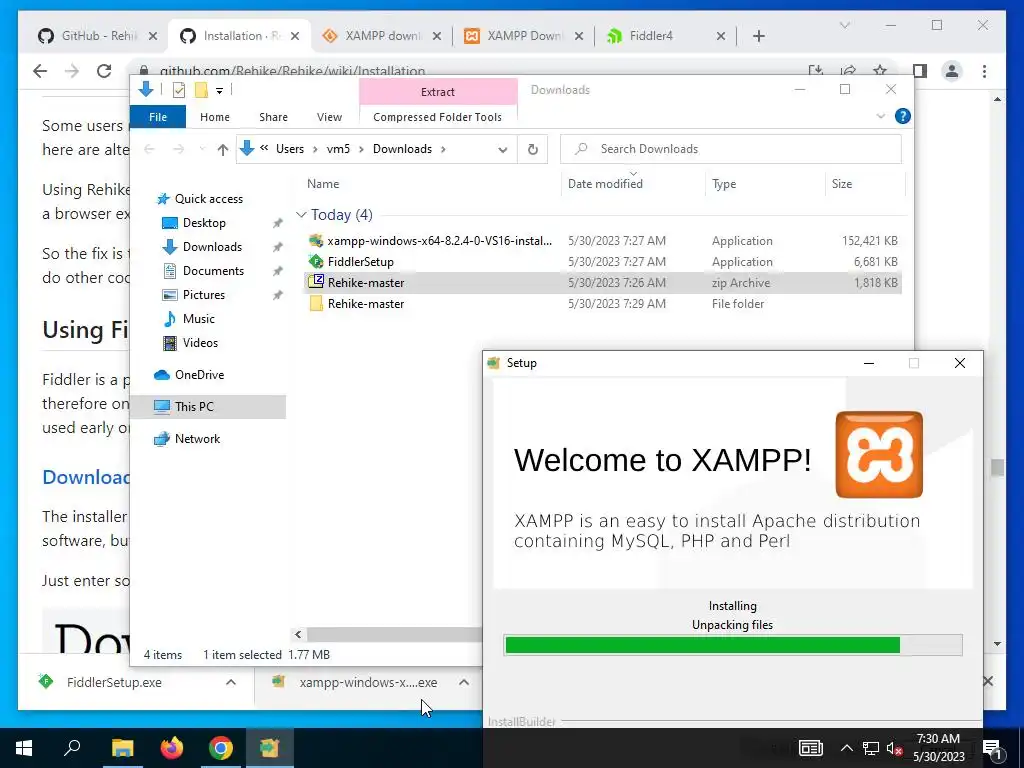Go back in Chrome browser

pos(40,71)
